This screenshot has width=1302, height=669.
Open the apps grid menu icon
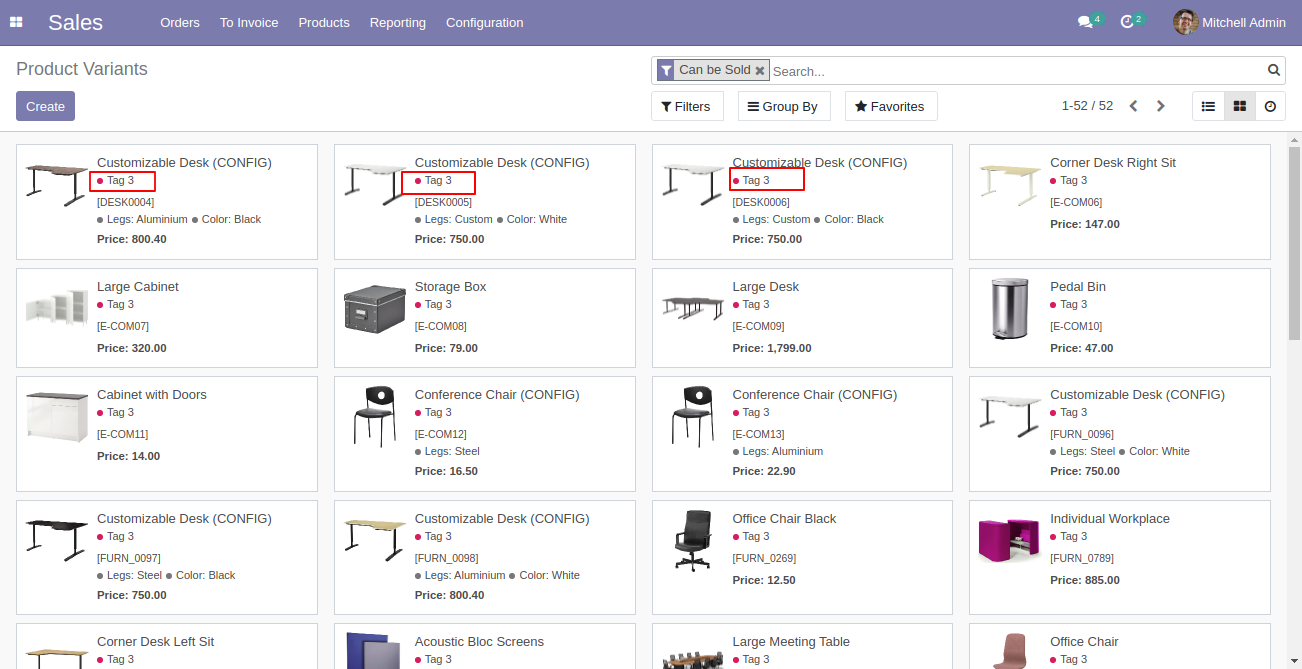click(16, 22)
